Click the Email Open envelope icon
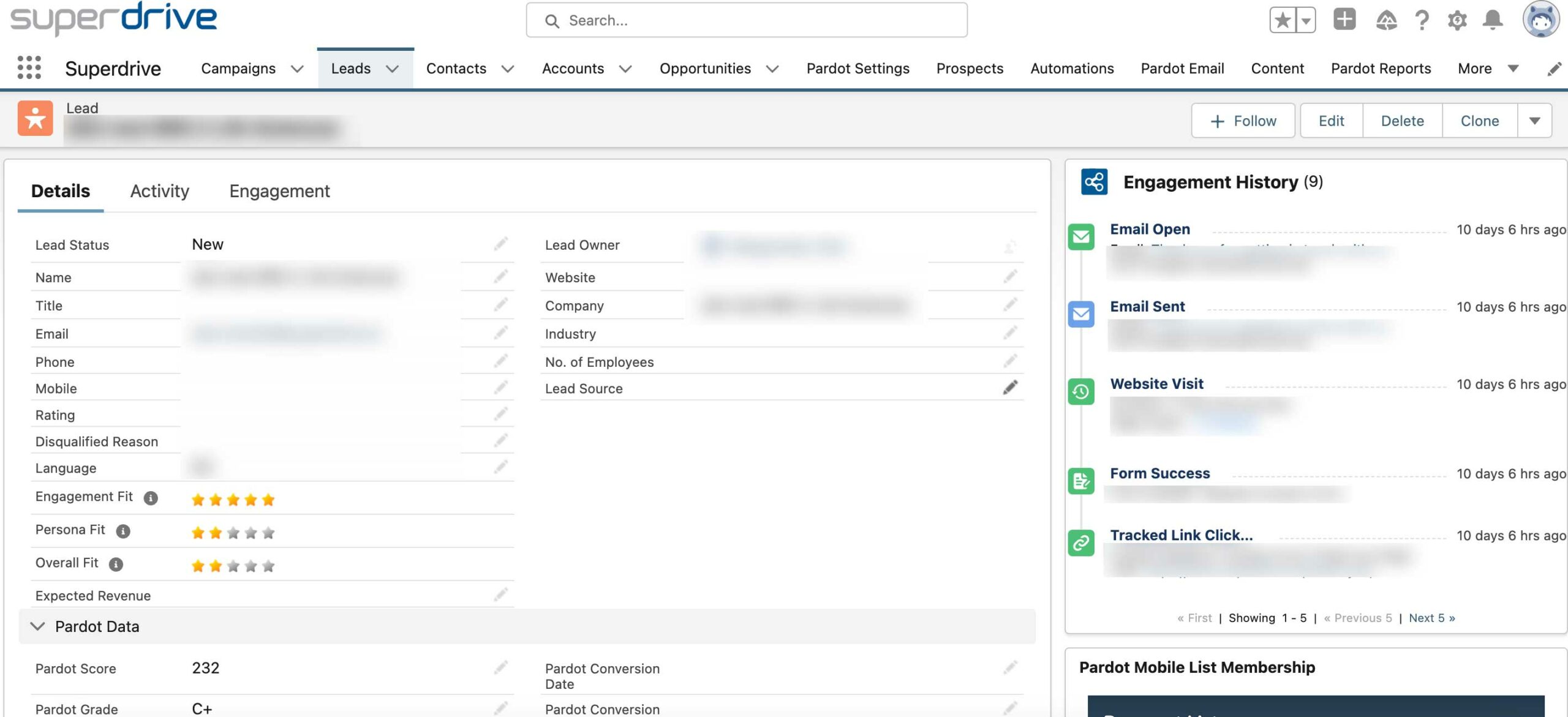Screen dimensions: 1568x717 coord(1081,236)
